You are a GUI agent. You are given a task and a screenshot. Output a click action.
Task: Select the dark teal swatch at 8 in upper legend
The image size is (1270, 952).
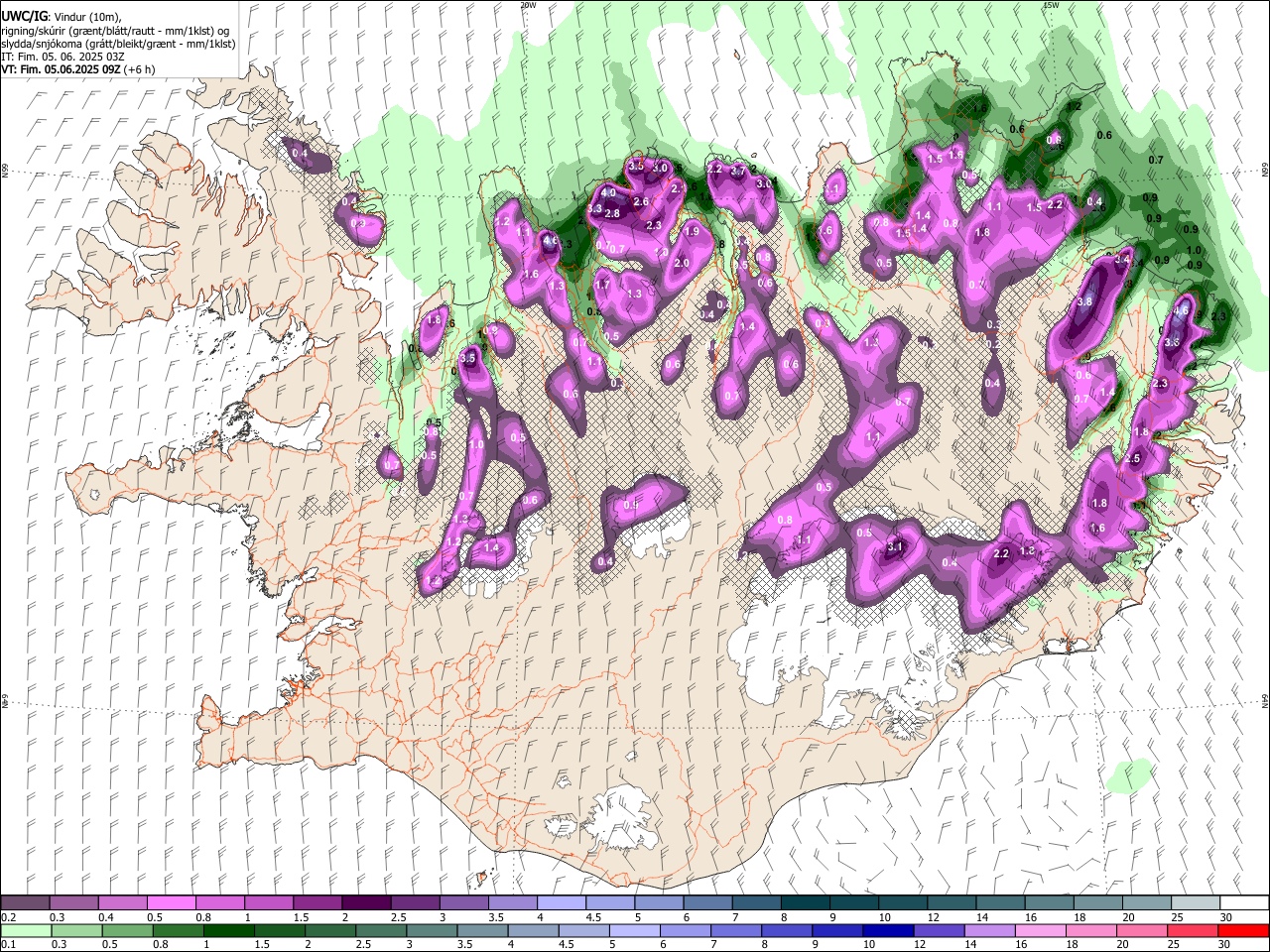[805, 903]
